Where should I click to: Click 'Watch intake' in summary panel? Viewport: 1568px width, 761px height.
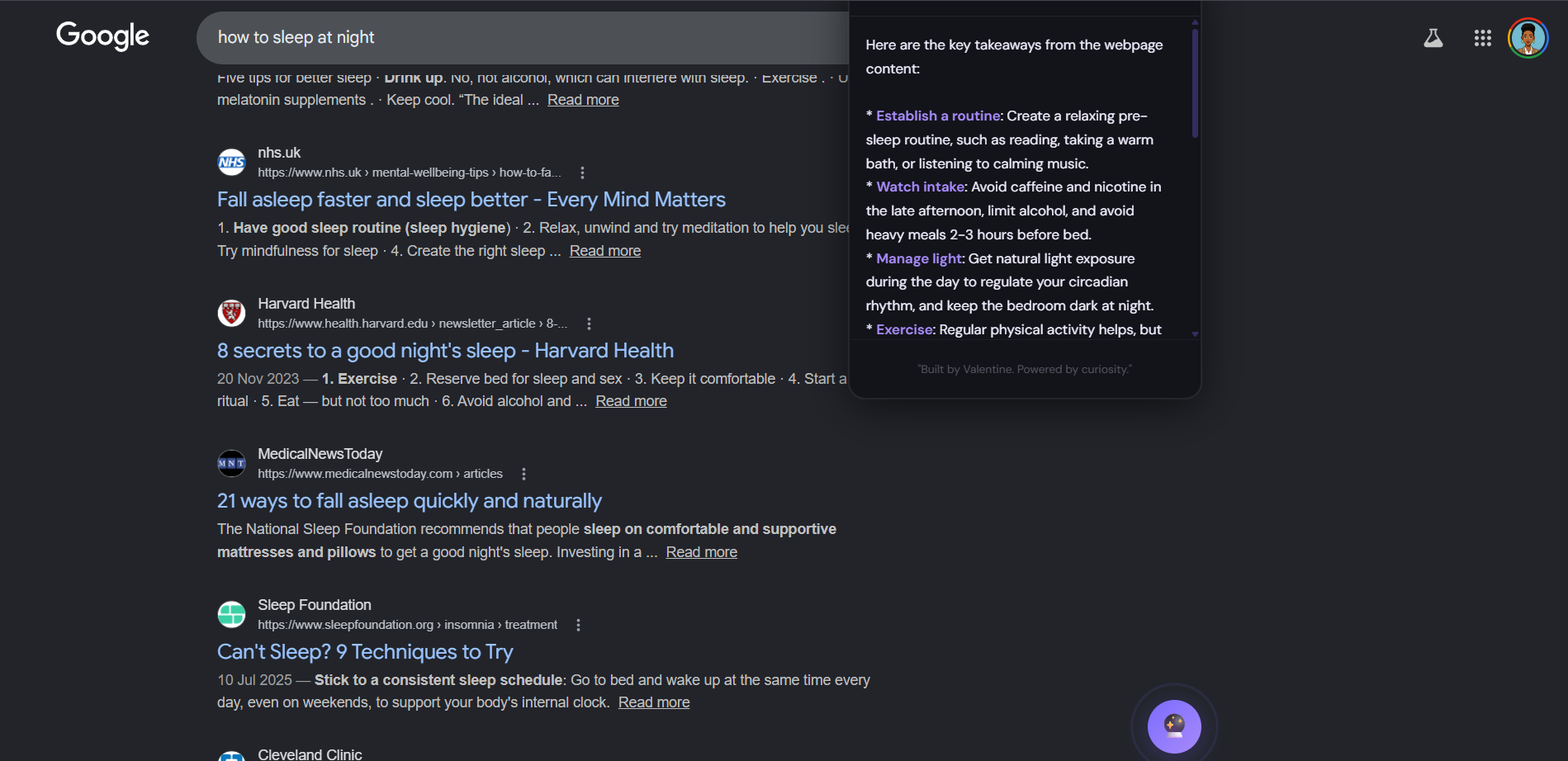pyautogui.click(x=920, y=187)
